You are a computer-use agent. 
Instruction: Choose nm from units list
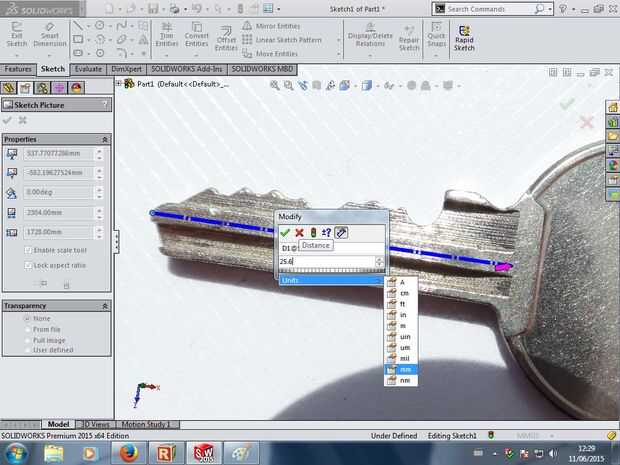tap(401, 380)
